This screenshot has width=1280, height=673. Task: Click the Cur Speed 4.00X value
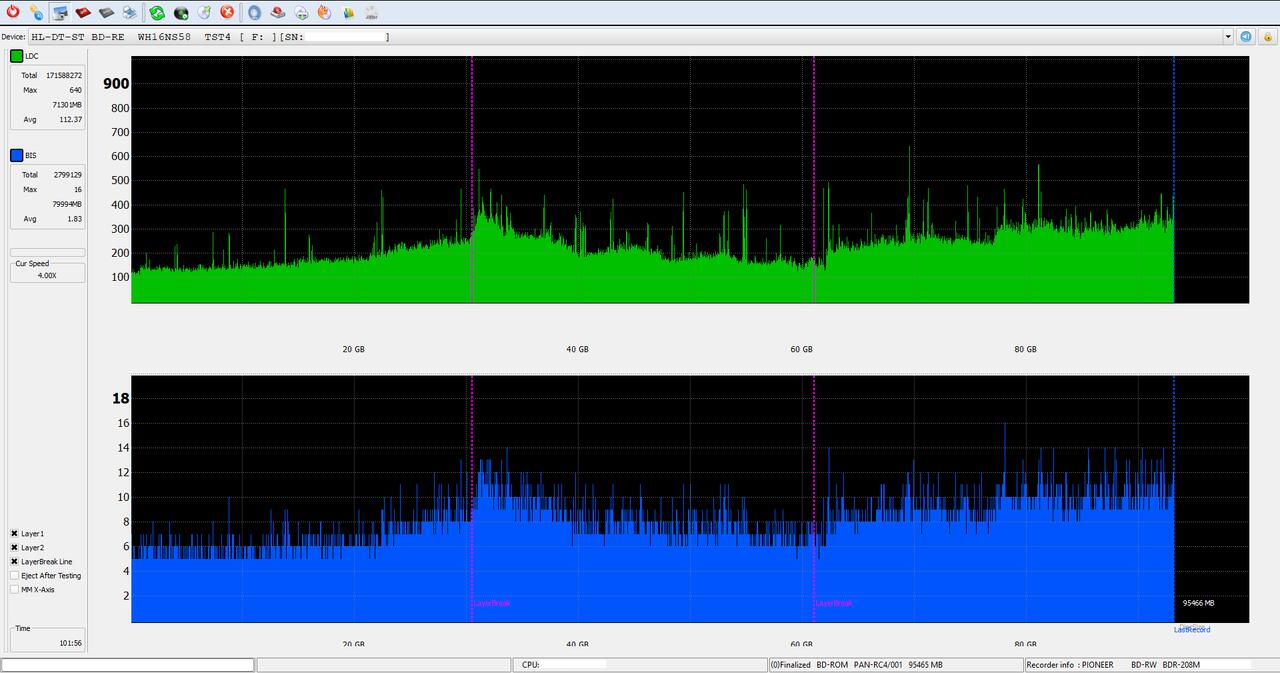point(46,275)
